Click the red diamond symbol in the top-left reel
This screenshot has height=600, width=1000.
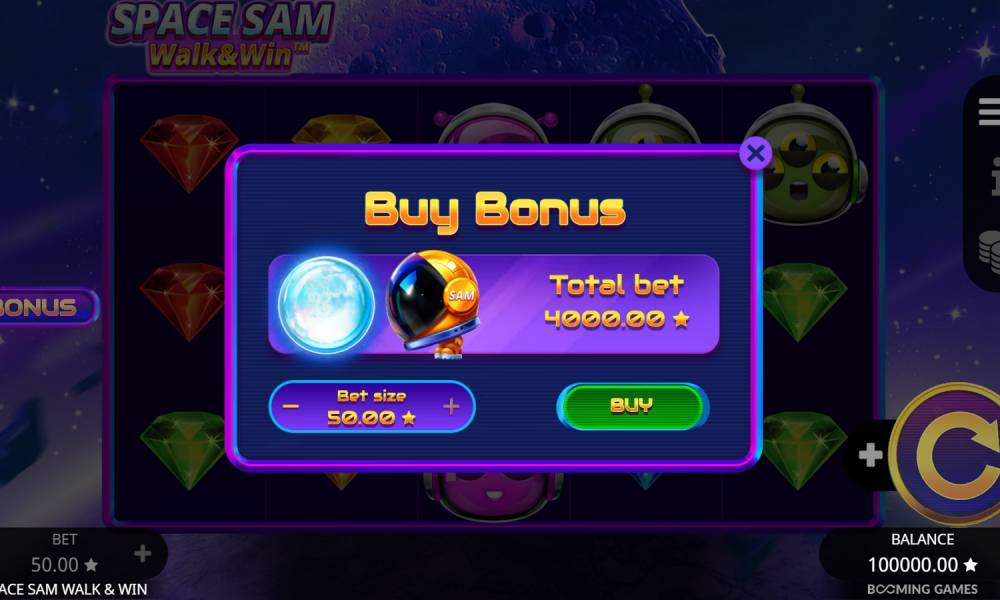point(189,152)
